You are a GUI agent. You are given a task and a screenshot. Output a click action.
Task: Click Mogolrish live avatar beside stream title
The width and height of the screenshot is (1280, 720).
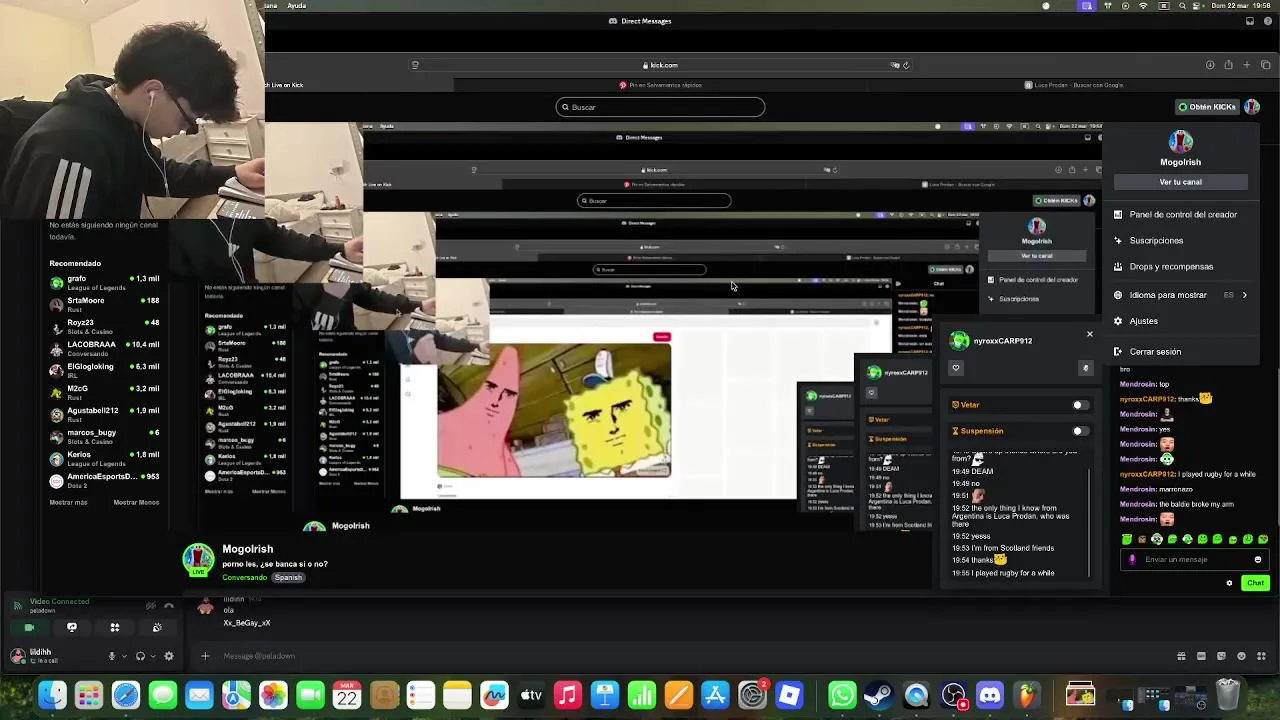198,560
